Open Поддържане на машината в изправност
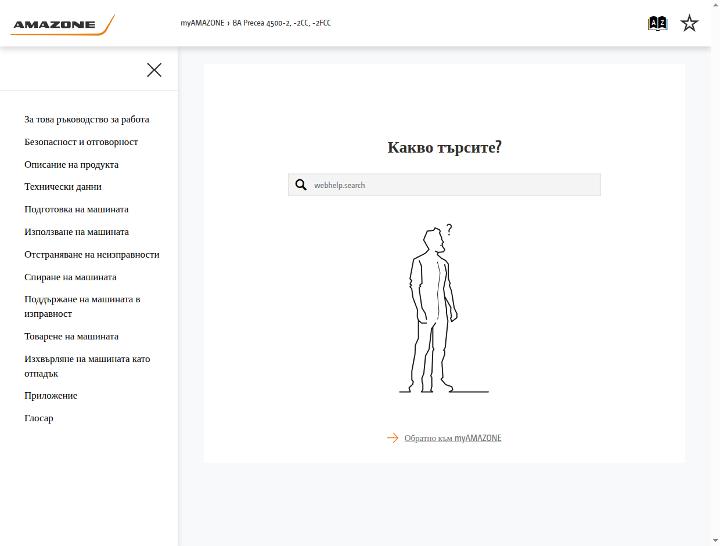Screen dimensions: 720x546 [82, 306]
